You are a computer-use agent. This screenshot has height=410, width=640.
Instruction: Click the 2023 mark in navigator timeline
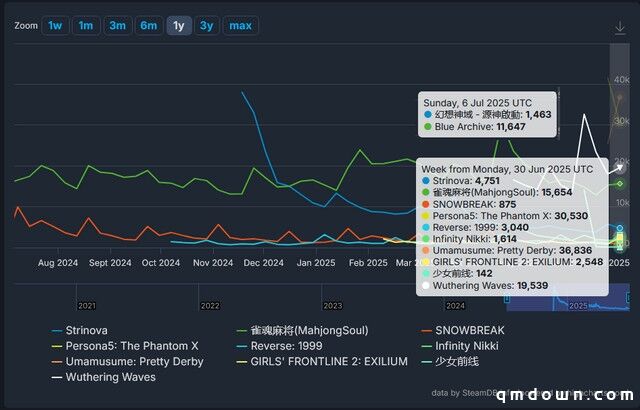tap(333, 306)
